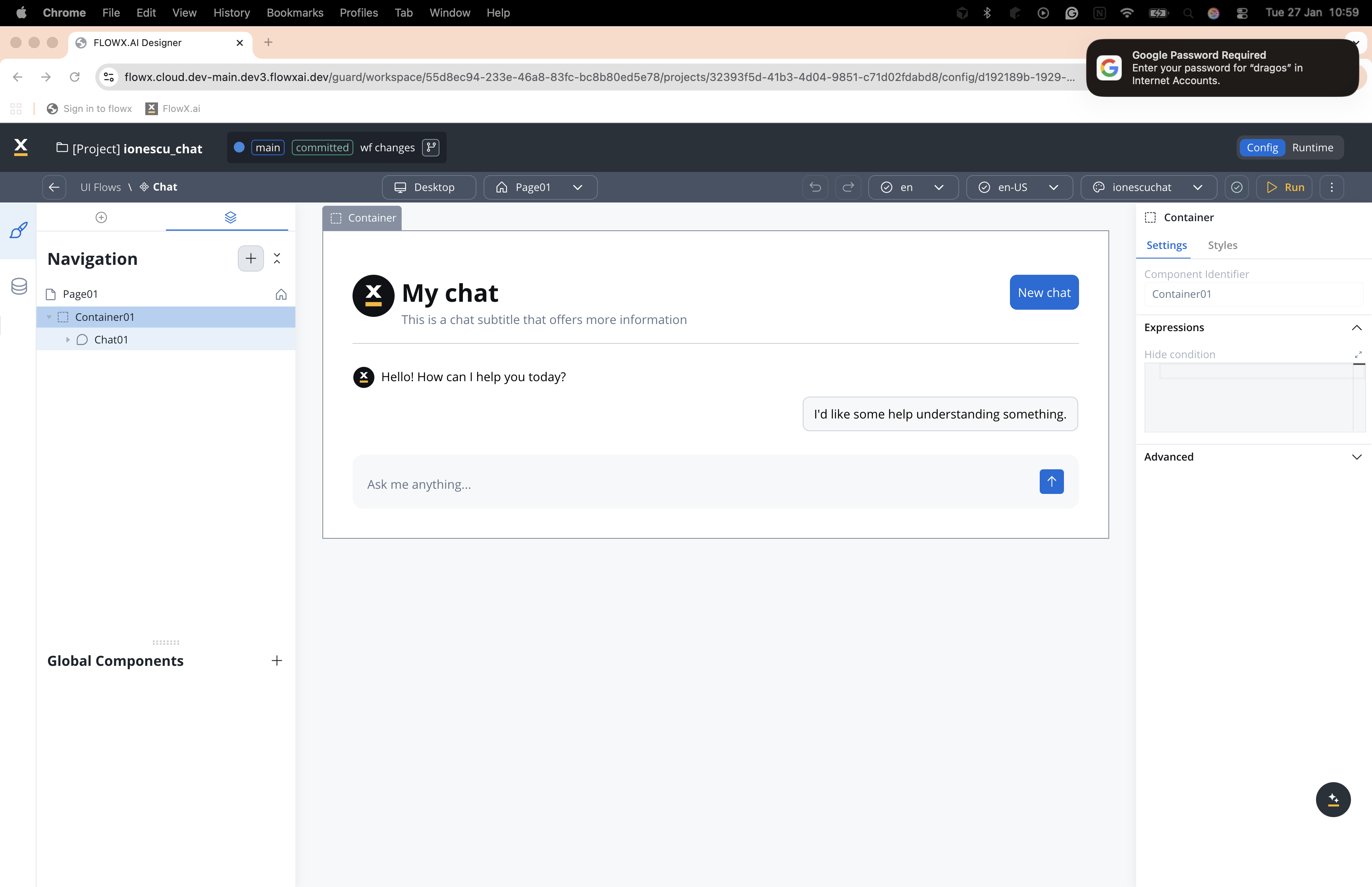Click the paintbrush UI designer sidebar icon

[18, 230]
